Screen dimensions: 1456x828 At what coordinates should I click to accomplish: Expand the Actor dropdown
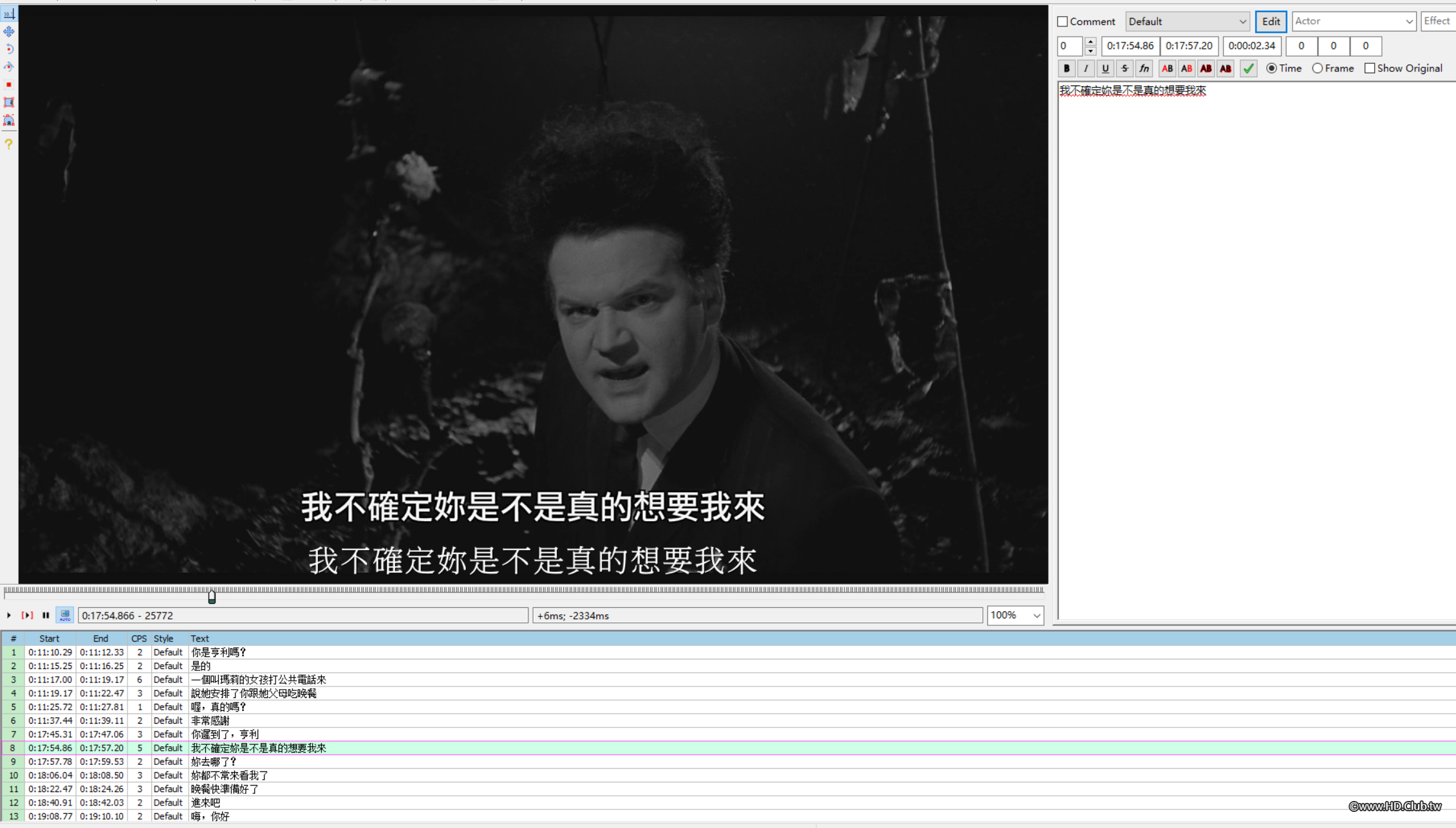(1354, 21)
